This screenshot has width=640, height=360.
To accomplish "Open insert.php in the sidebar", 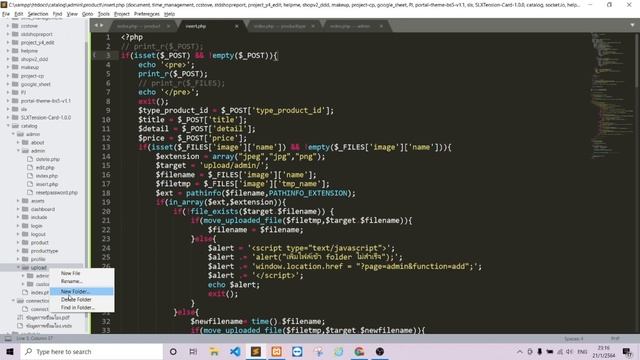I will 47,184.
